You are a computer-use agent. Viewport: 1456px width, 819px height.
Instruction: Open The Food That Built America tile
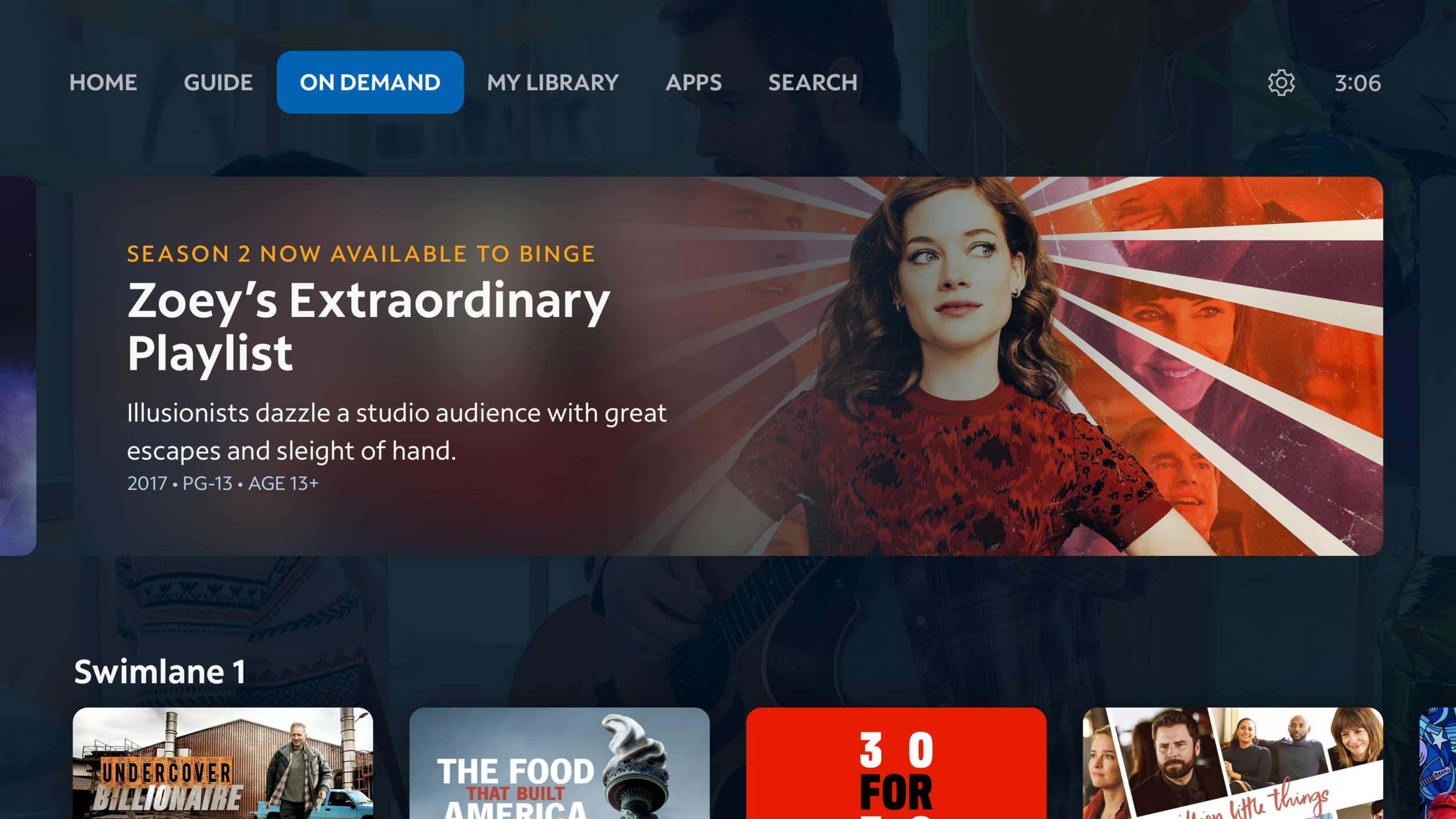pos(559,763)
